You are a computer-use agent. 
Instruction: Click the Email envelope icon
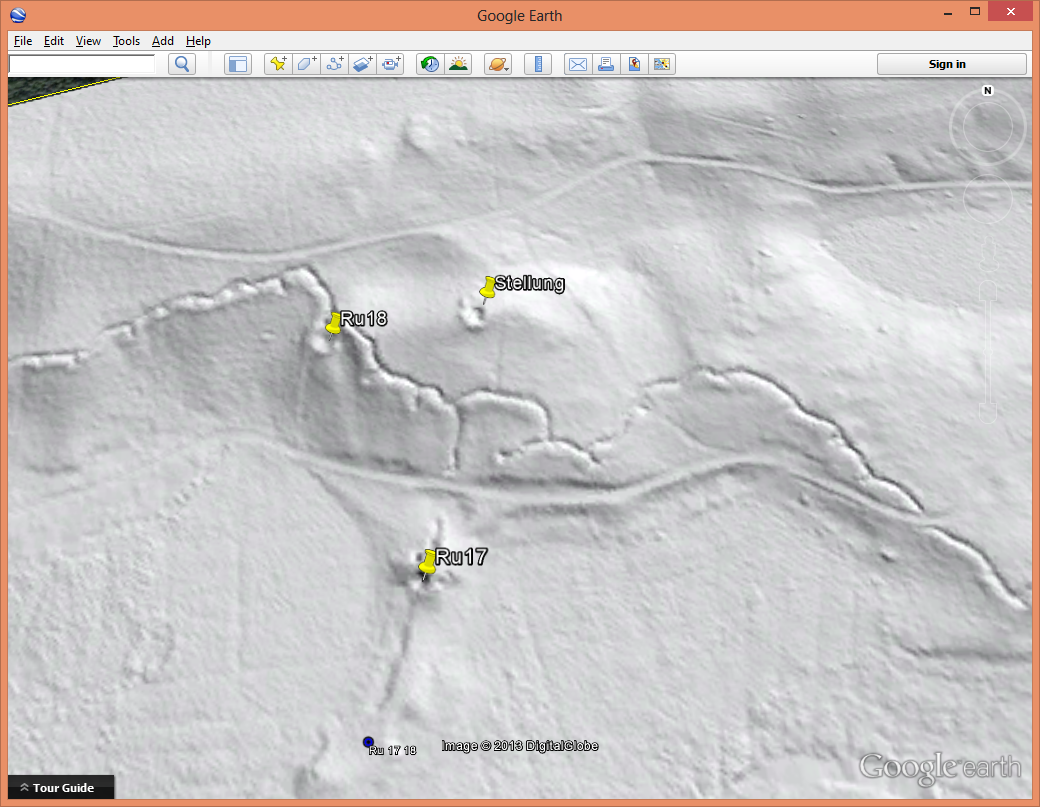tap(578, 64)
